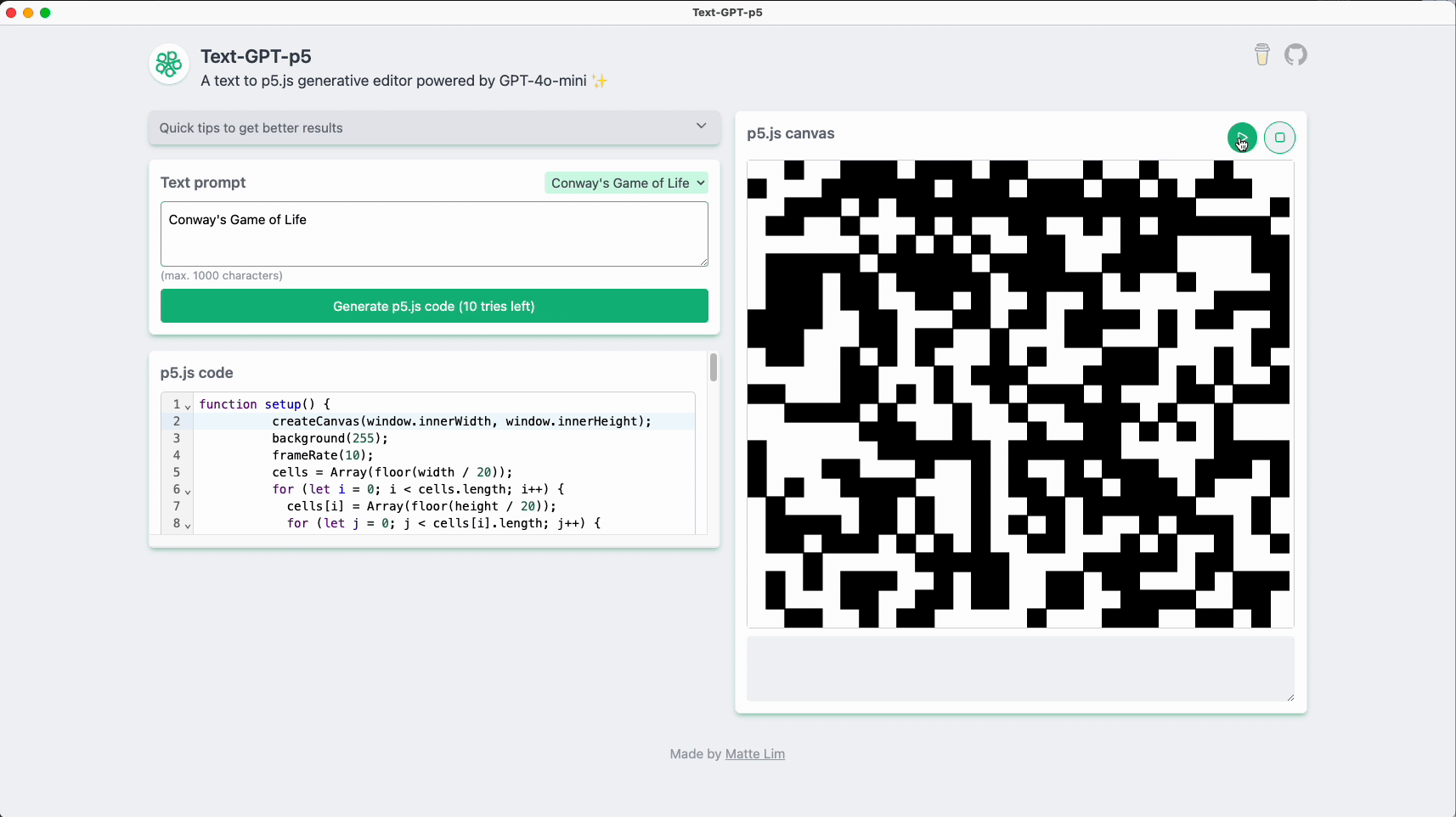Image resolution: width=1456 pixels, height=817 pixels.
Task: Follow the Matte Lim link
Action: (x=755, y=754)
